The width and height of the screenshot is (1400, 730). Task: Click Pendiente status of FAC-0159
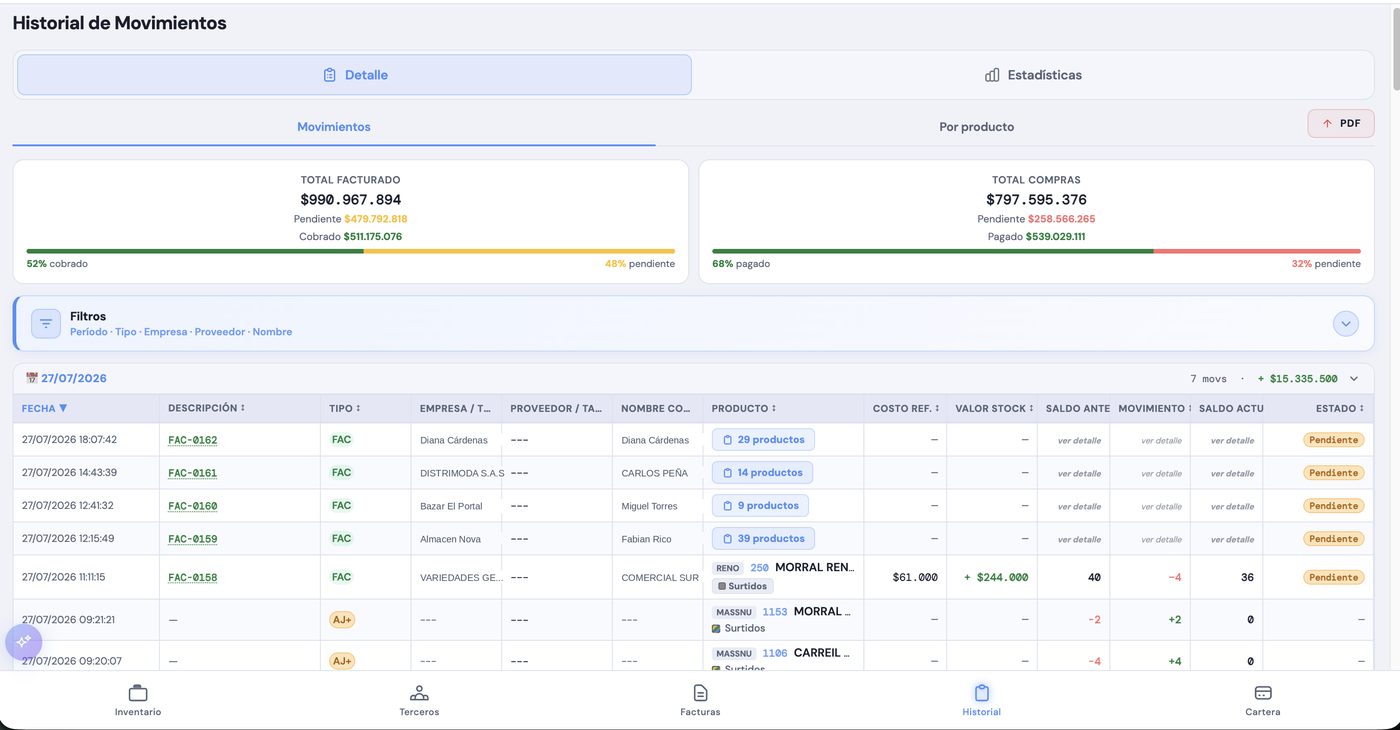(1334, 539)
